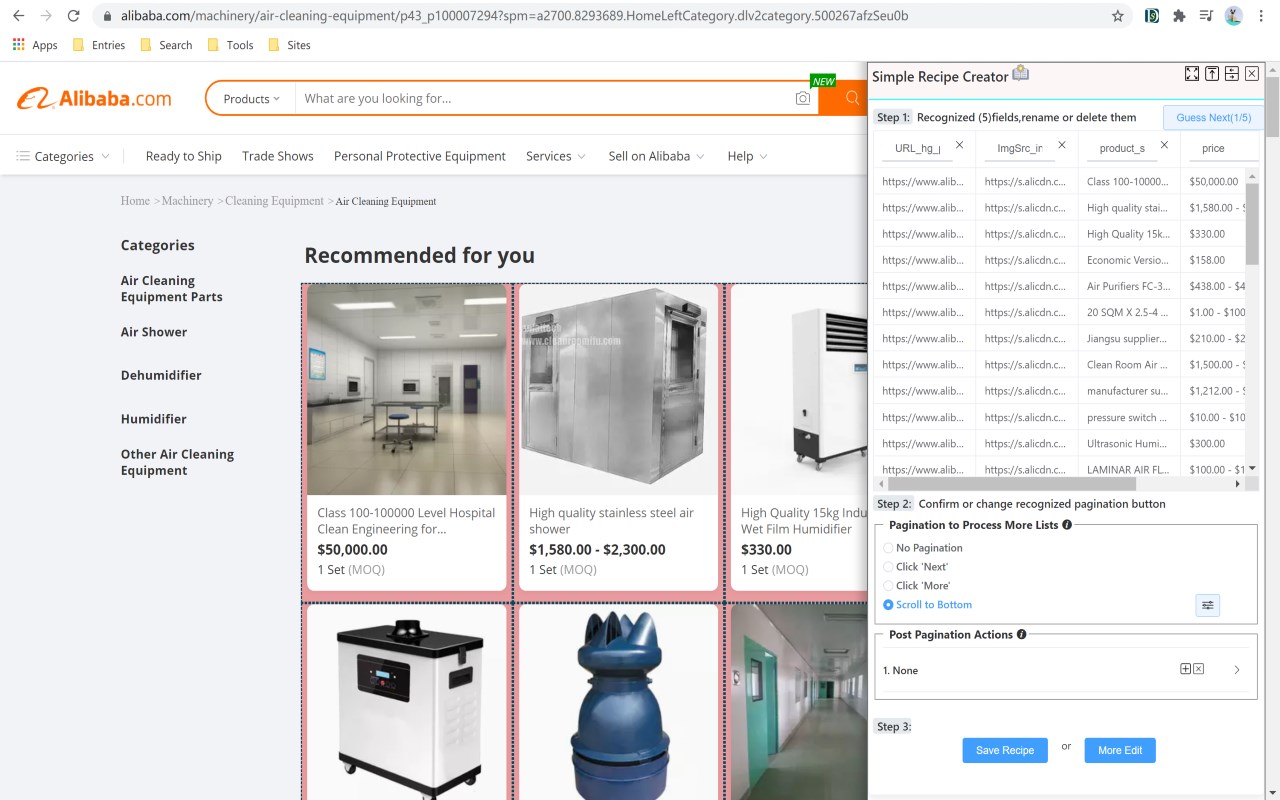Open the Trade Shows menu item
Image resolution: width=1280 pixels, height=800 pixels.
(x=278, y=156)
